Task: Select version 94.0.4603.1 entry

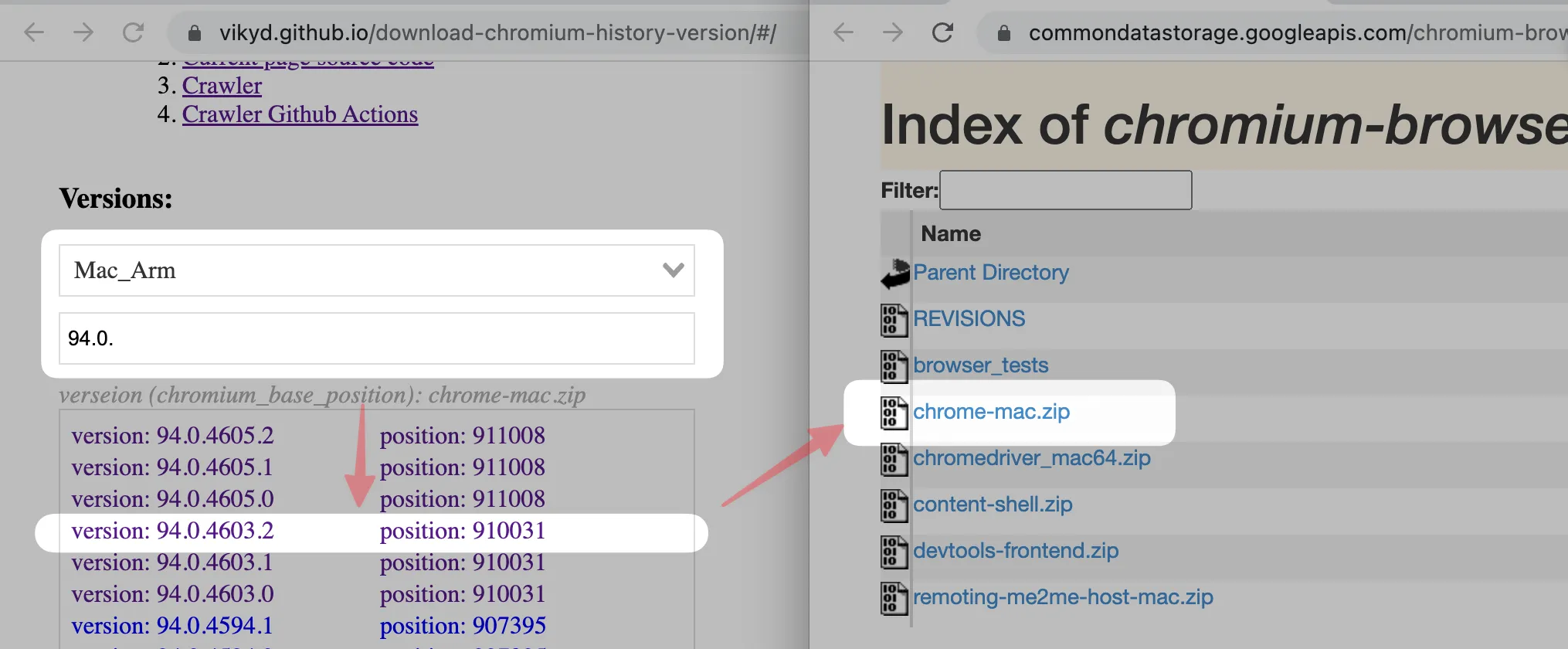Action: 173,562
